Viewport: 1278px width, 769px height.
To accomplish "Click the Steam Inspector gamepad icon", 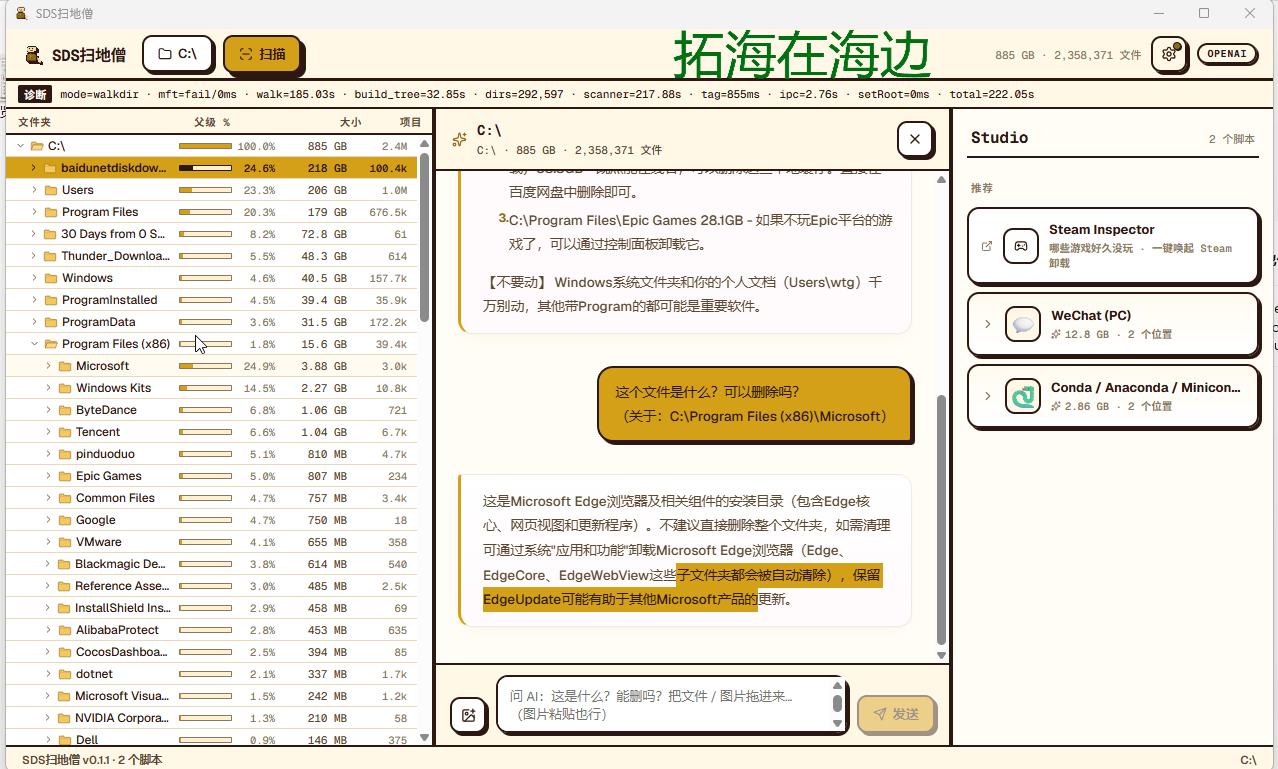I will click(1021, 246).
